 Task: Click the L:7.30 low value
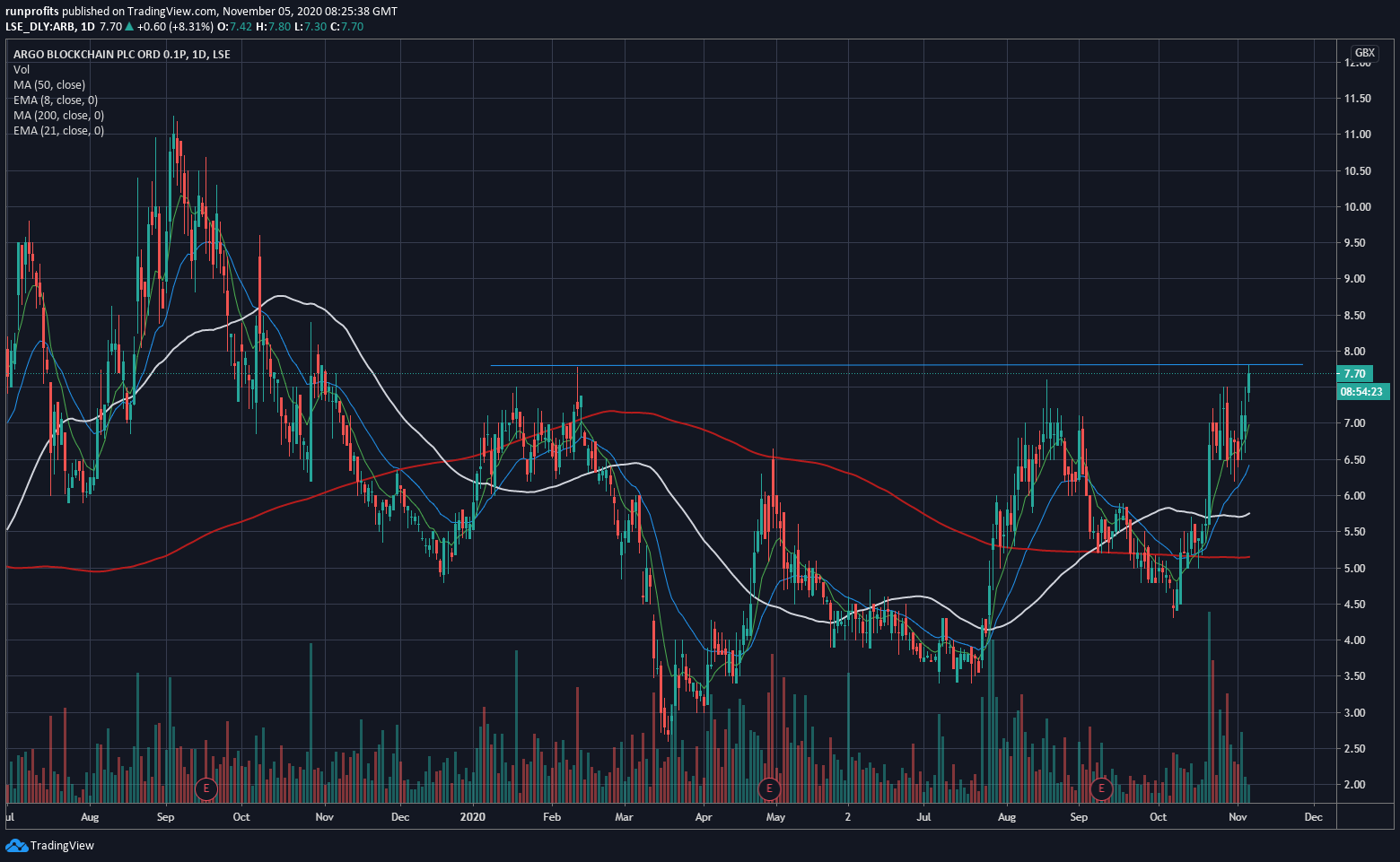[310, 27]
